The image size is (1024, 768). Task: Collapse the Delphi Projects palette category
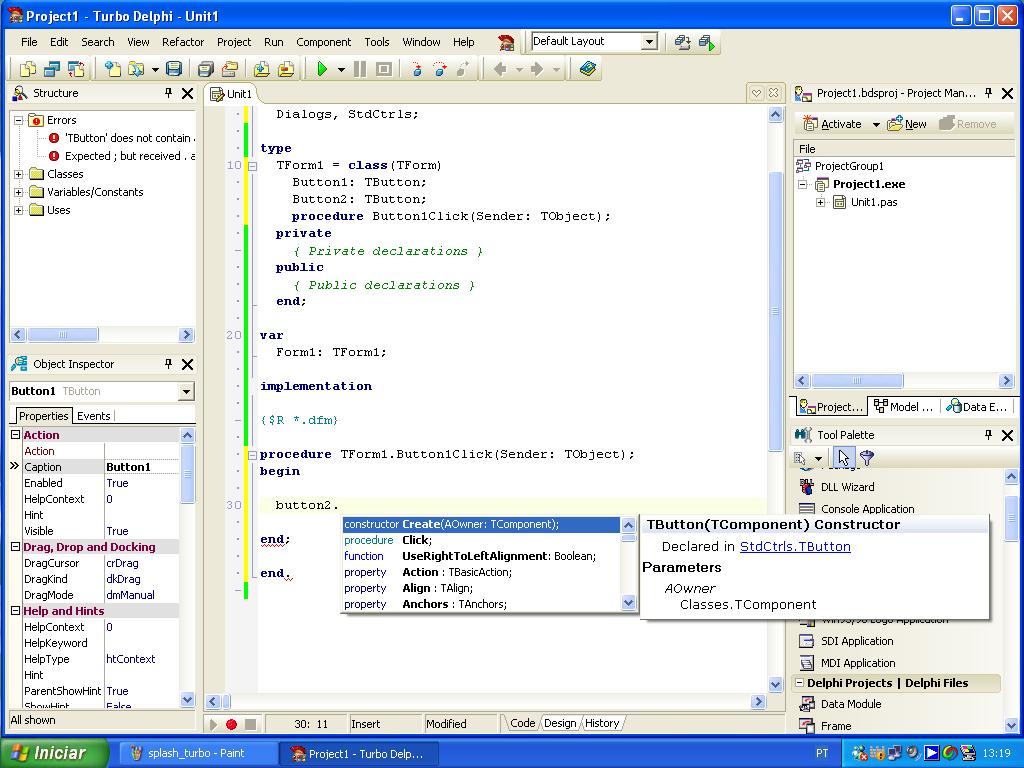click(799, 682)
